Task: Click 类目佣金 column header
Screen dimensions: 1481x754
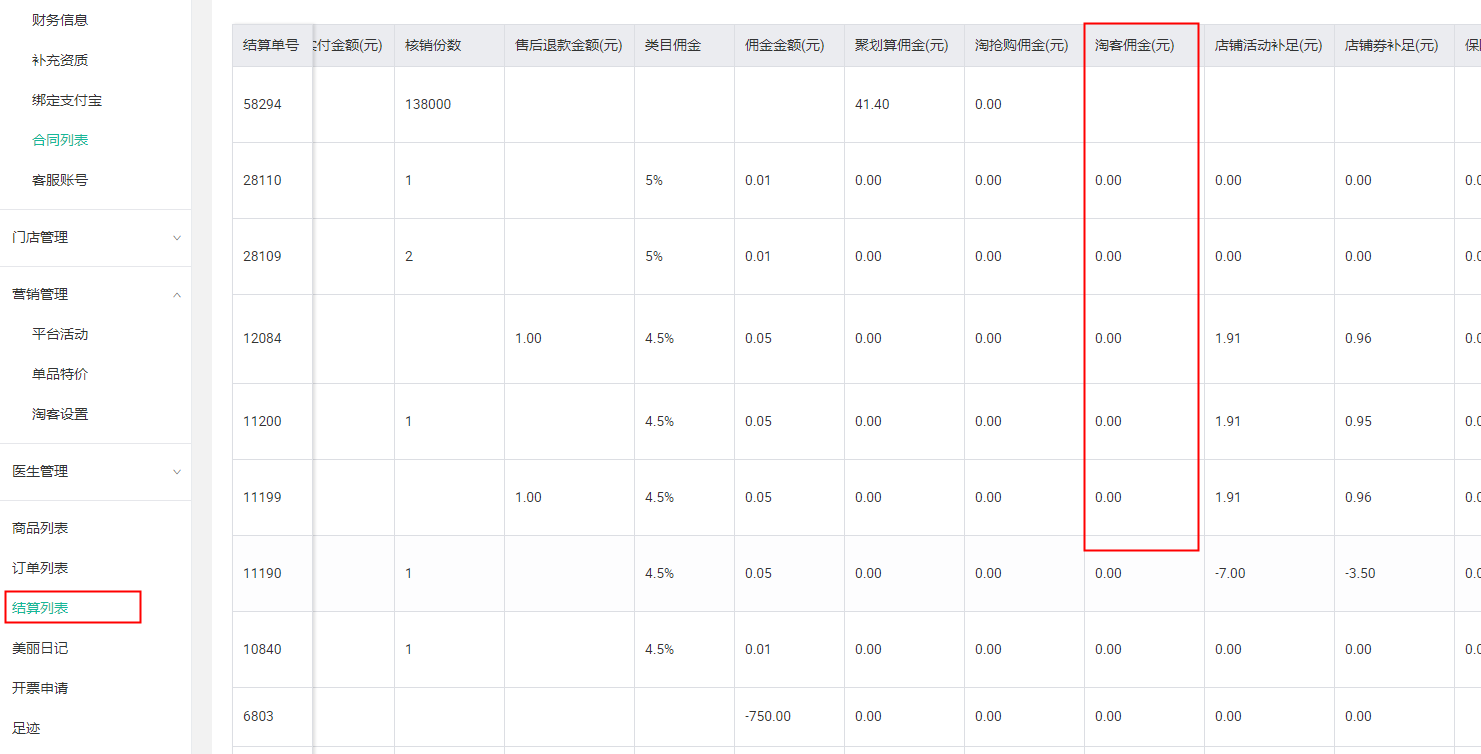Action: (673, 45)
